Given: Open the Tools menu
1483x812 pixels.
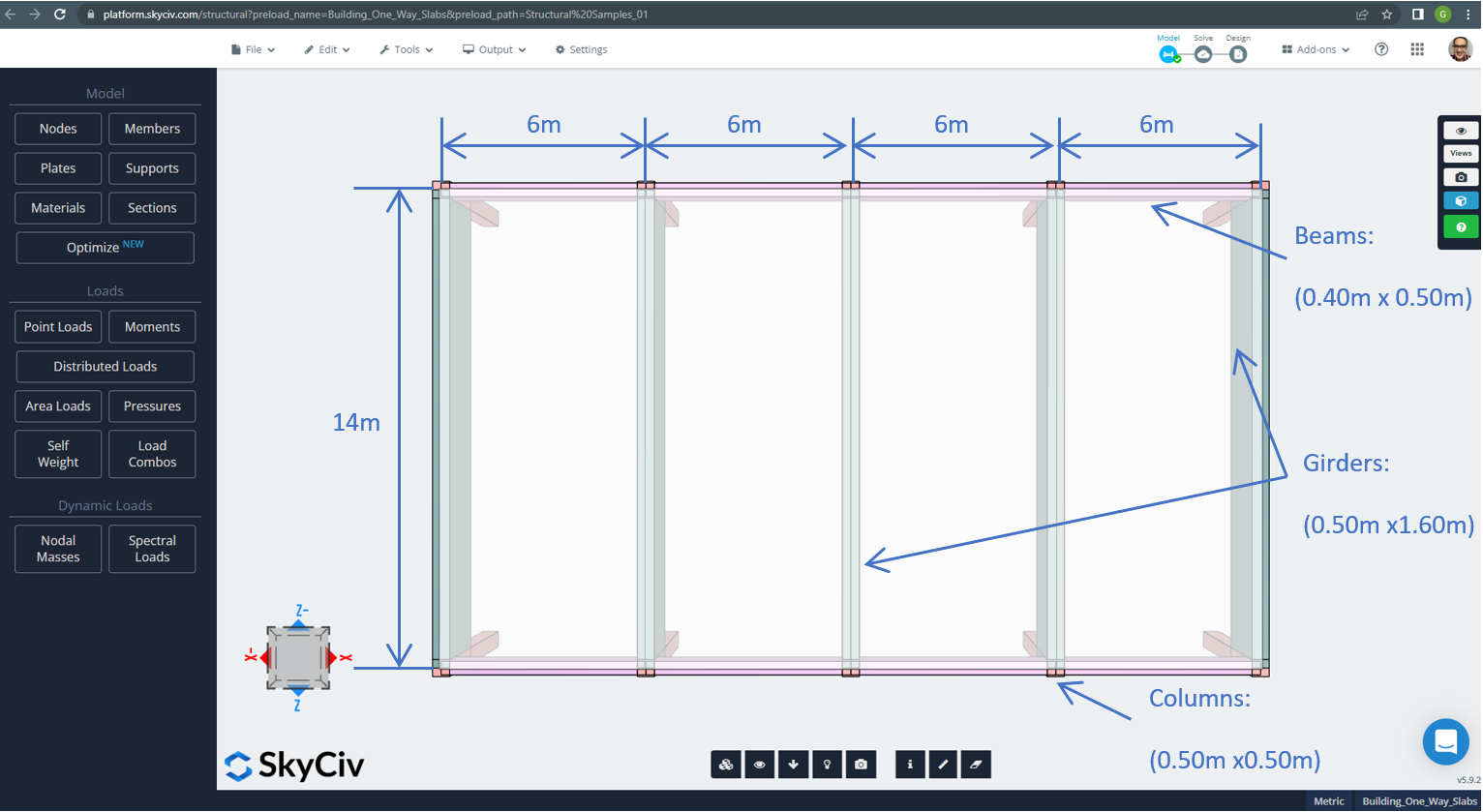Looking at the screenshot, I should point(407,49).
